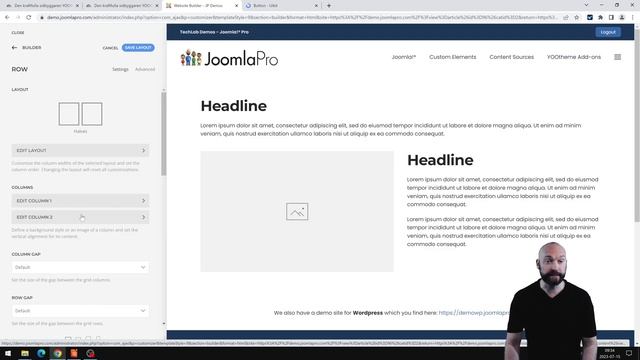The height and width of the screenshot is (360, 640).
Task: Open the browser profile icon
Action: click(622, 18)
